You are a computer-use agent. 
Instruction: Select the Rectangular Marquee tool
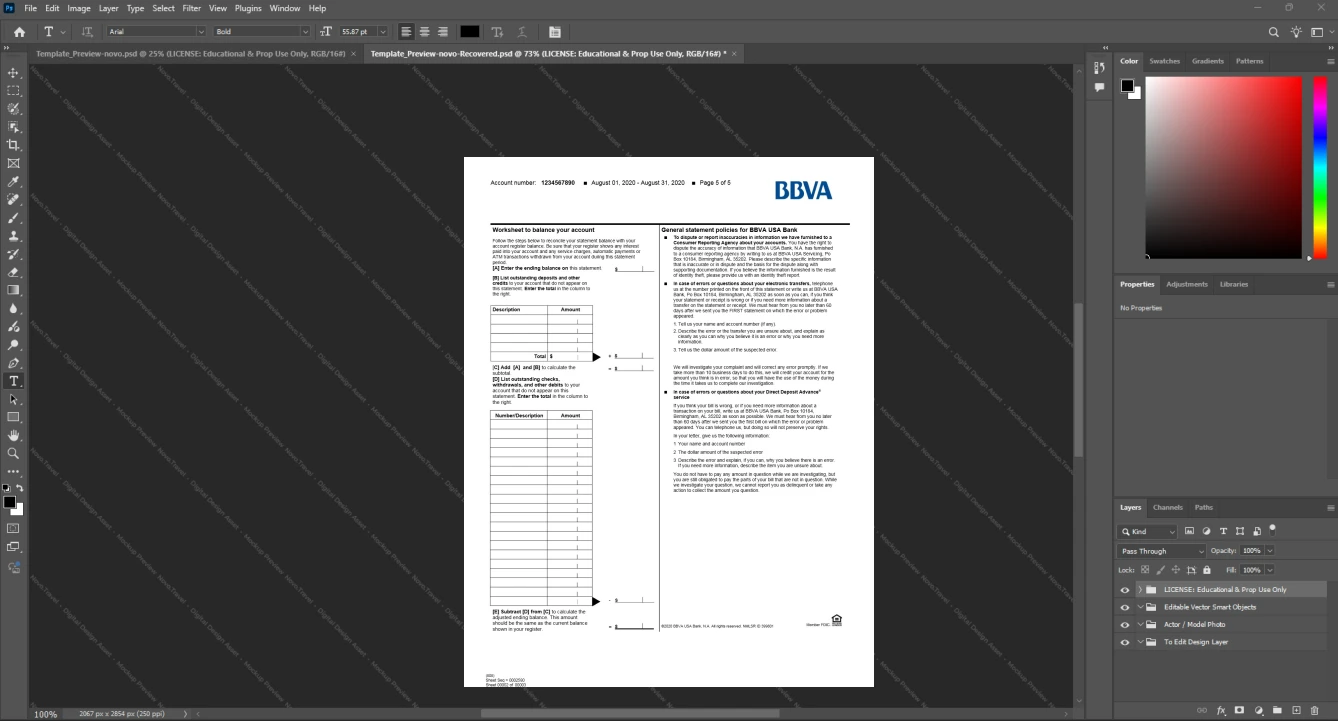pyautogui.click(x=14, y=91)
